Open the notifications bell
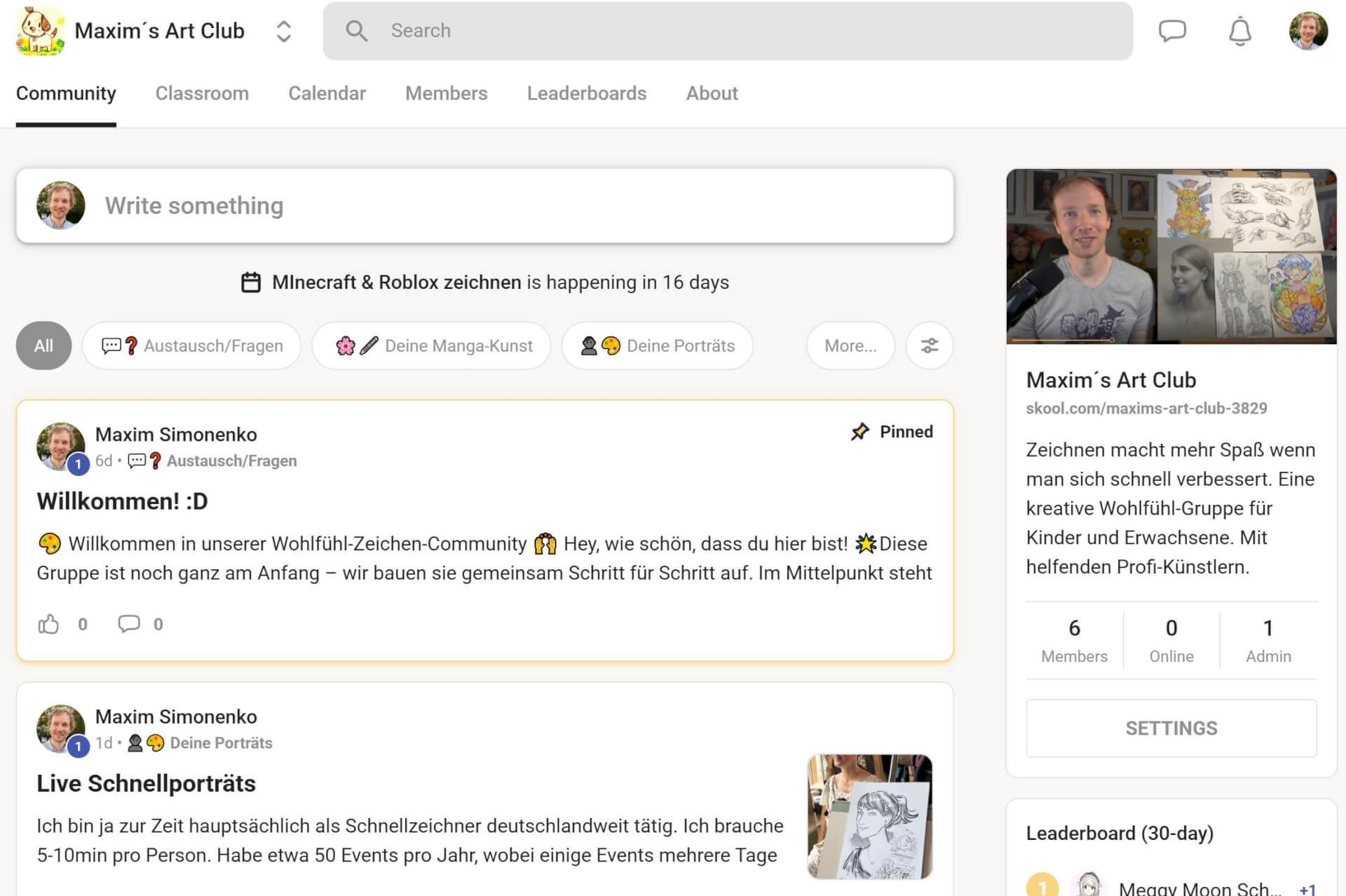The image size is (1346, 896). point(1240,31)
